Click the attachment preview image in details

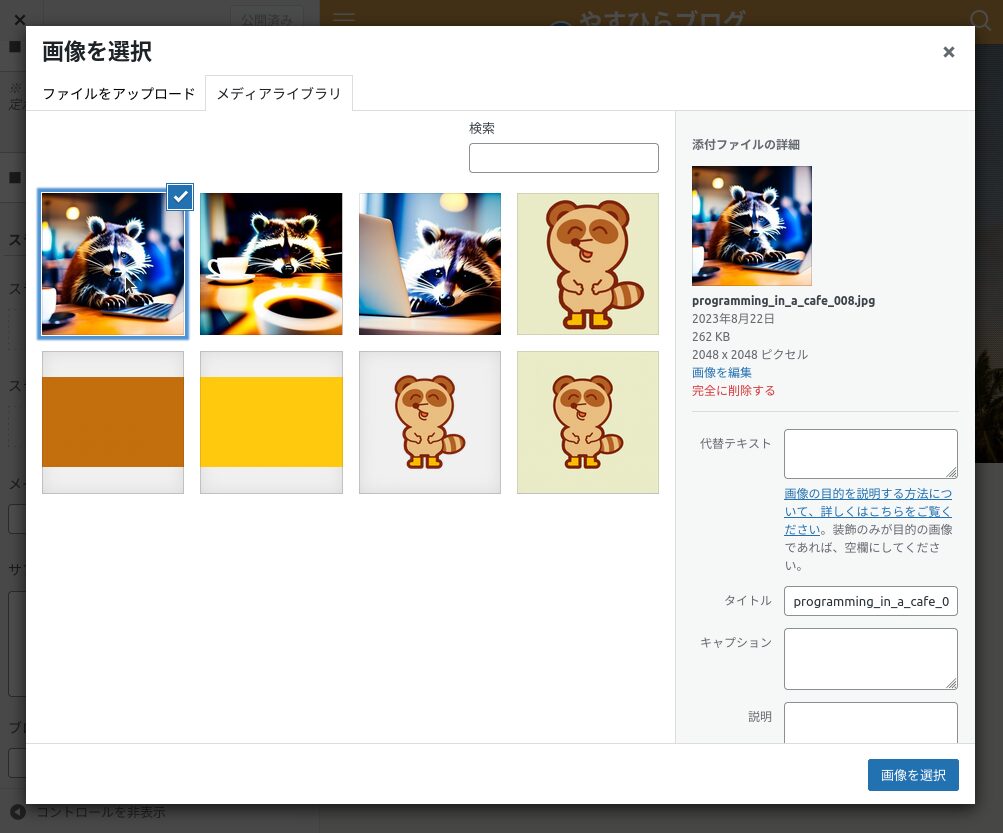(x=752, y=226)
